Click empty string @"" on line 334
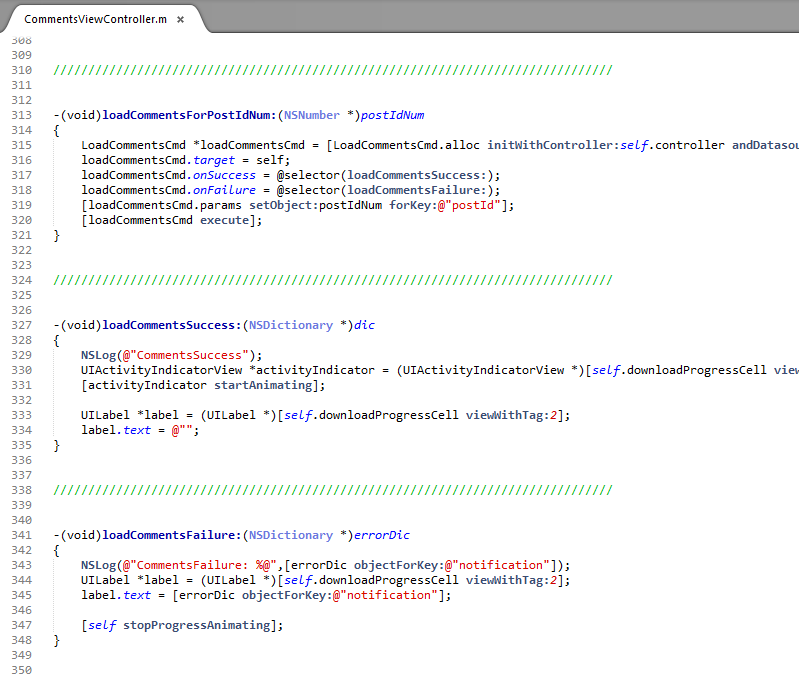This screenshot has width=799, height=679. (182, 430)
